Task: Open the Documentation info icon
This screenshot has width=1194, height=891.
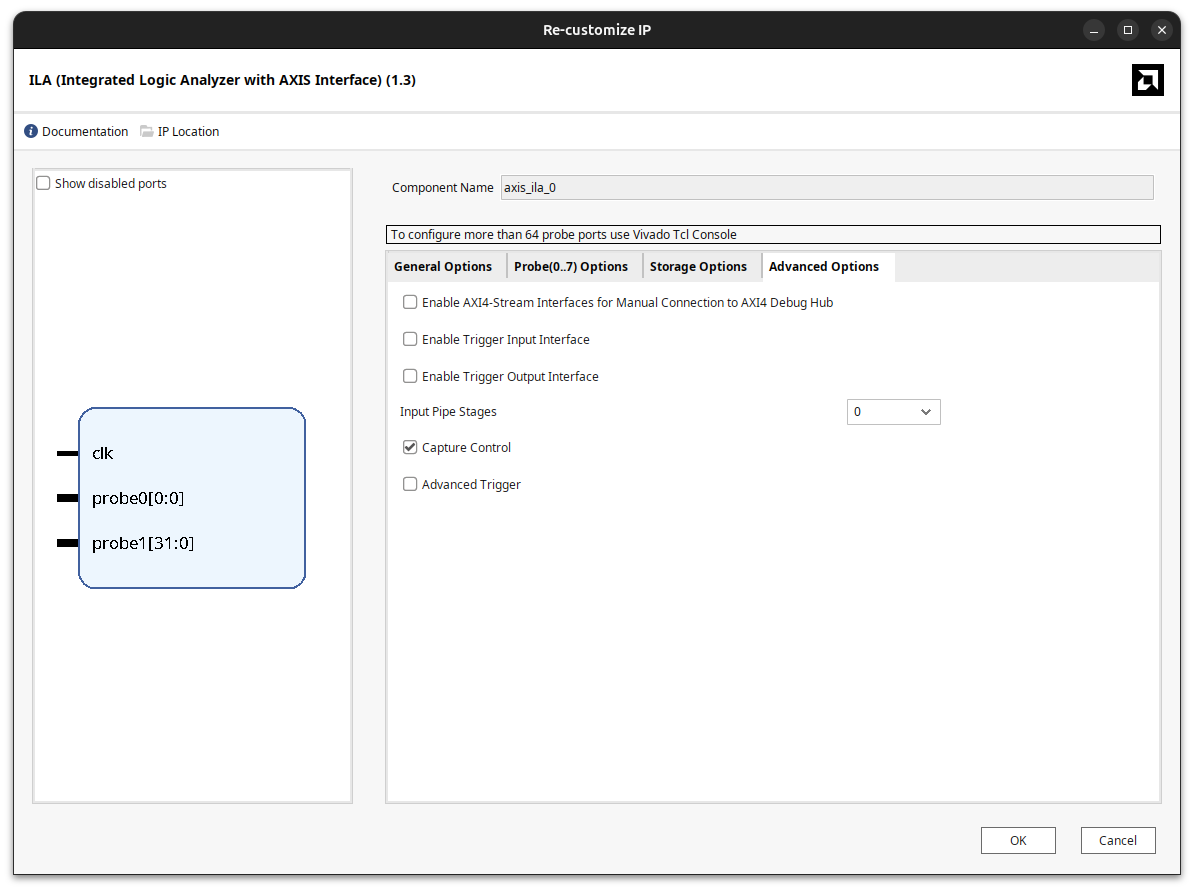Action: pos(31,131)
